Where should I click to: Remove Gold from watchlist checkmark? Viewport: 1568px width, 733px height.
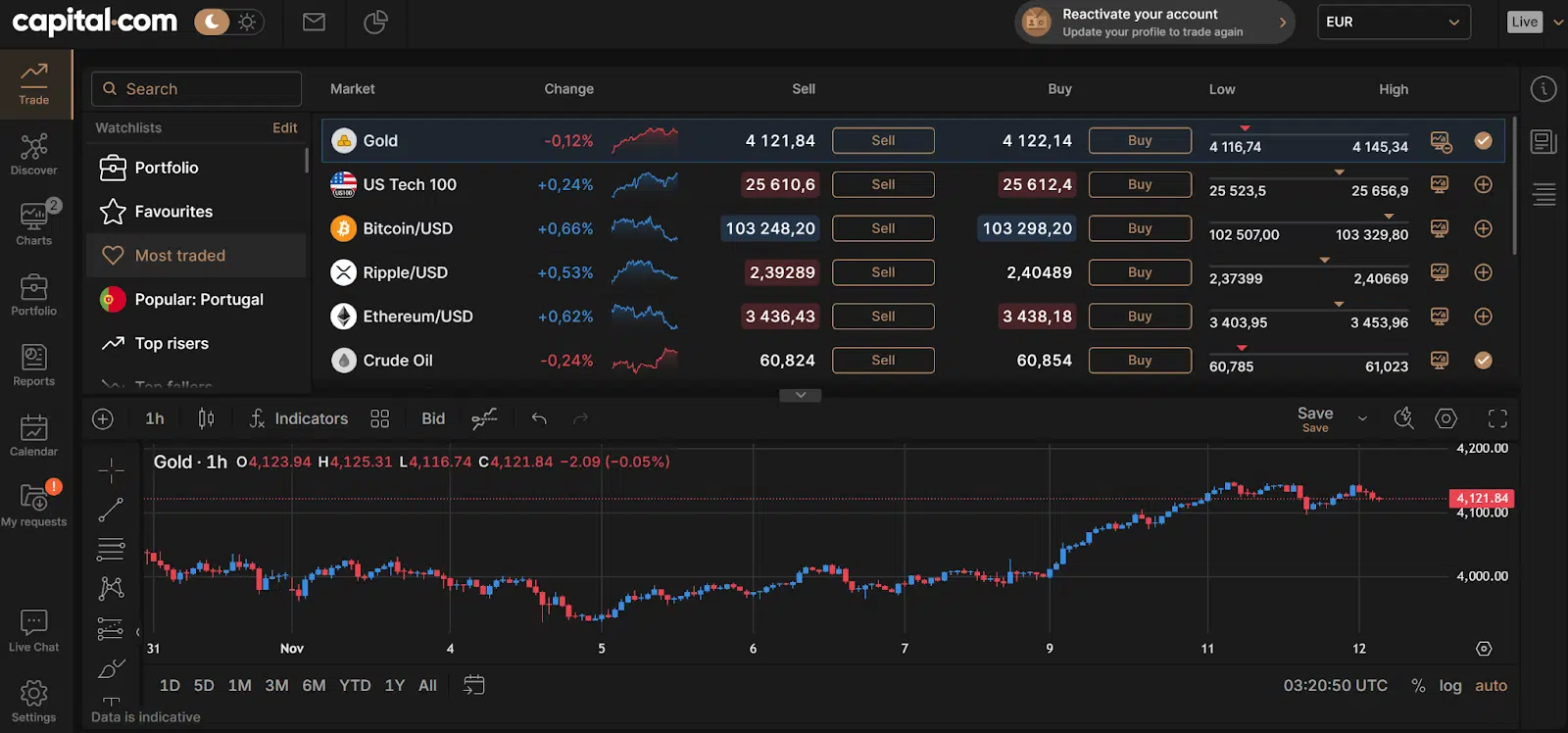click(1483, 141)
